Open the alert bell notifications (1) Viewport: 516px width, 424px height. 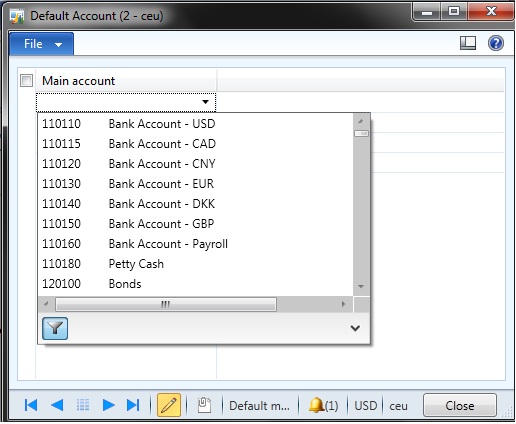tap(323, 406)
